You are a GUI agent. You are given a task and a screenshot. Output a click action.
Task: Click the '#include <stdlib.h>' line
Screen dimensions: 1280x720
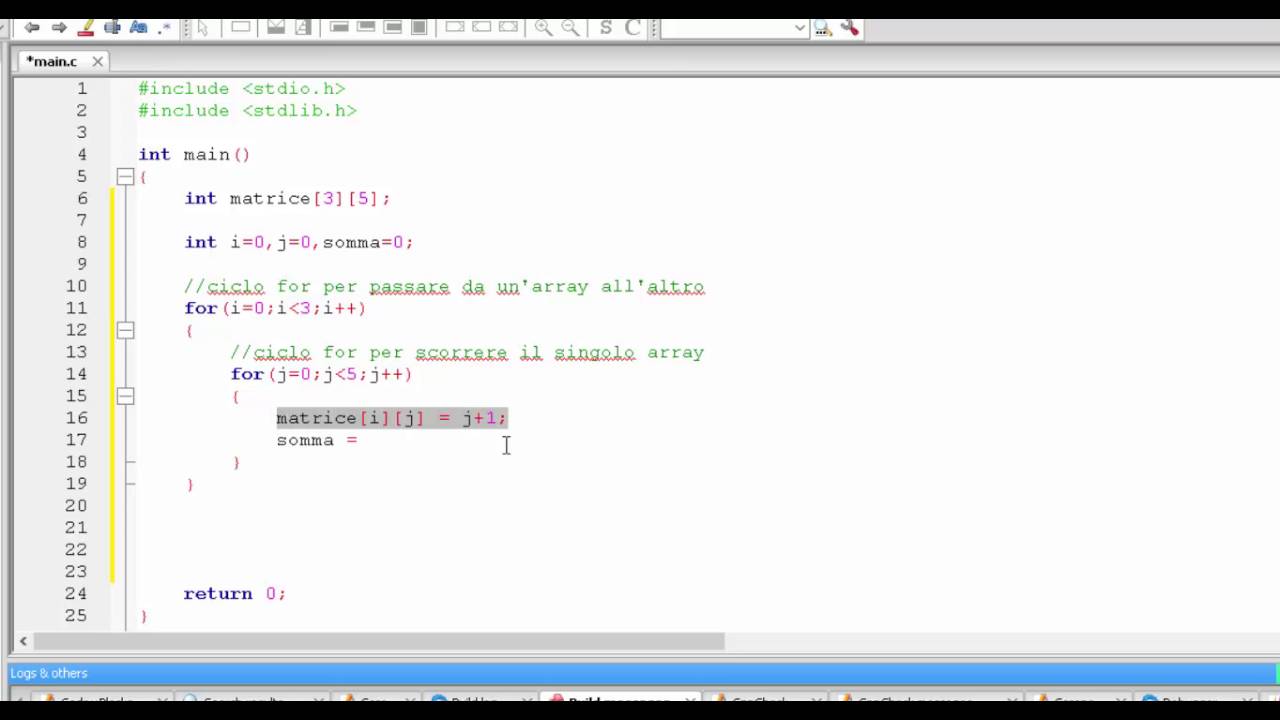(248, 110)
